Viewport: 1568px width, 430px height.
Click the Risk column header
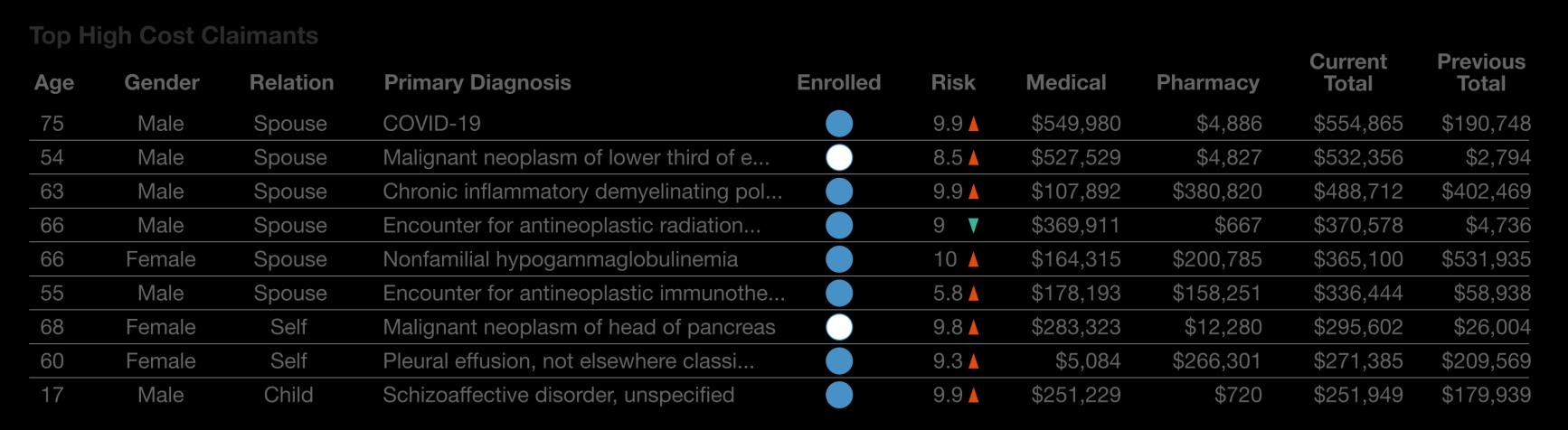pos(953,83)
